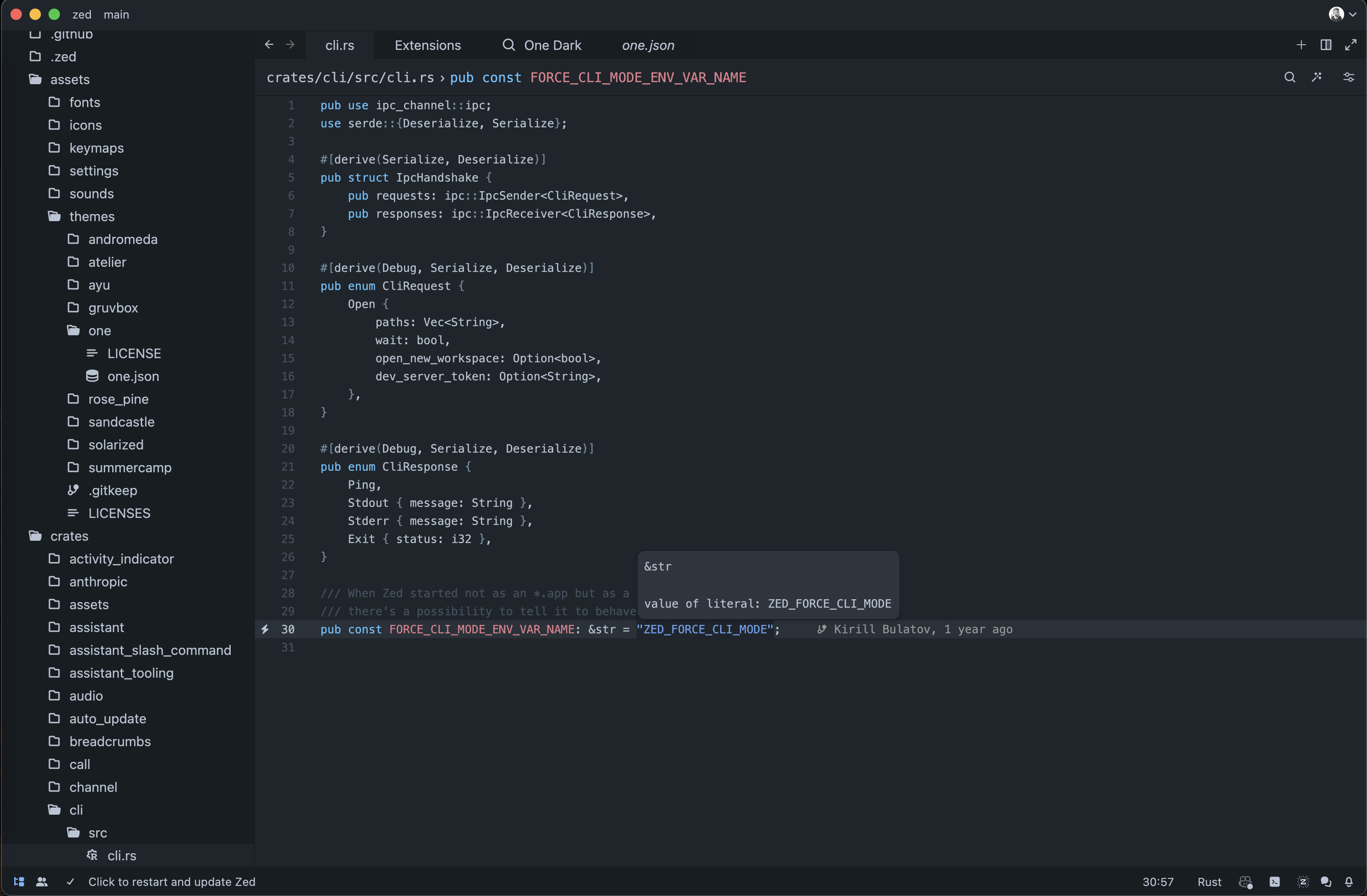
Task: Switch to the cli.rs tab
Action: tap(340, 45)
